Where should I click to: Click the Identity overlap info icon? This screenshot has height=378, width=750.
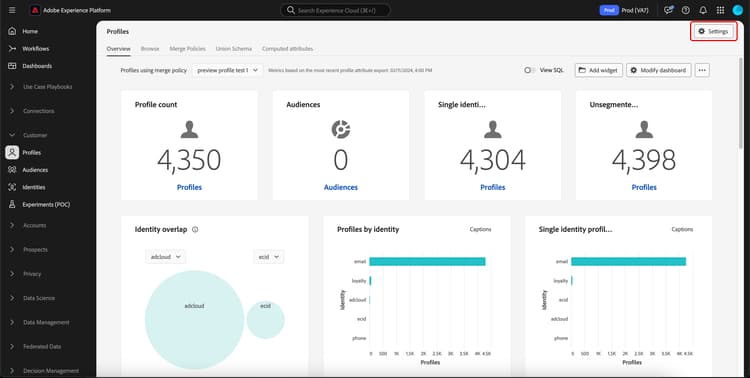tap(195, 230)
